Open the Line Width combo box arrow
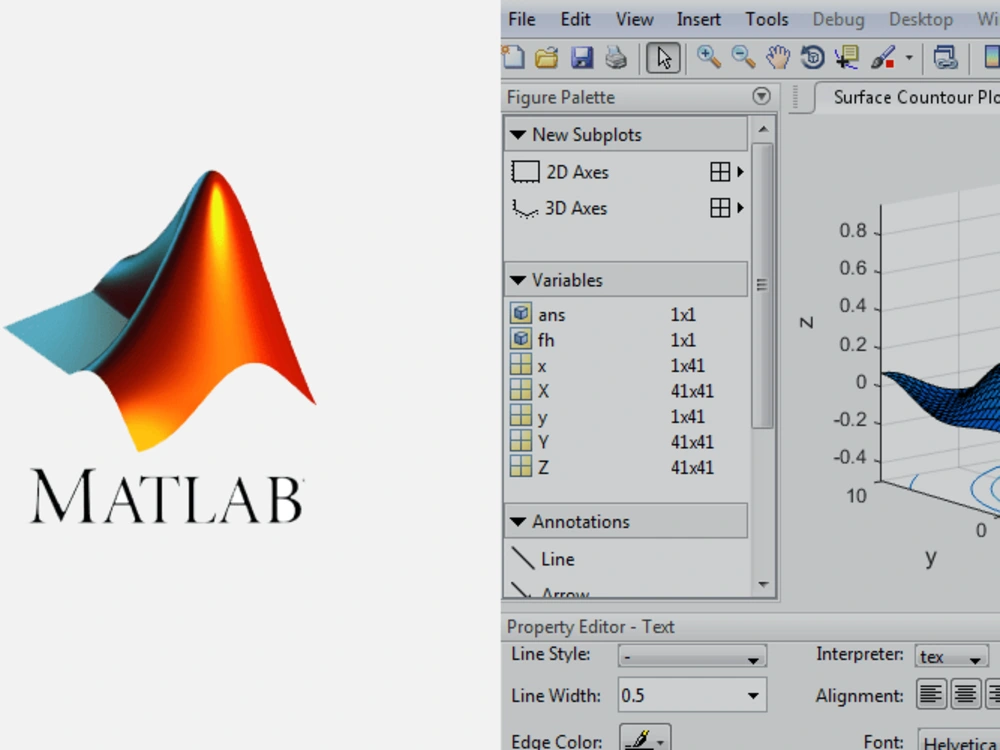The image size is (1000, 750). (753, 695)
